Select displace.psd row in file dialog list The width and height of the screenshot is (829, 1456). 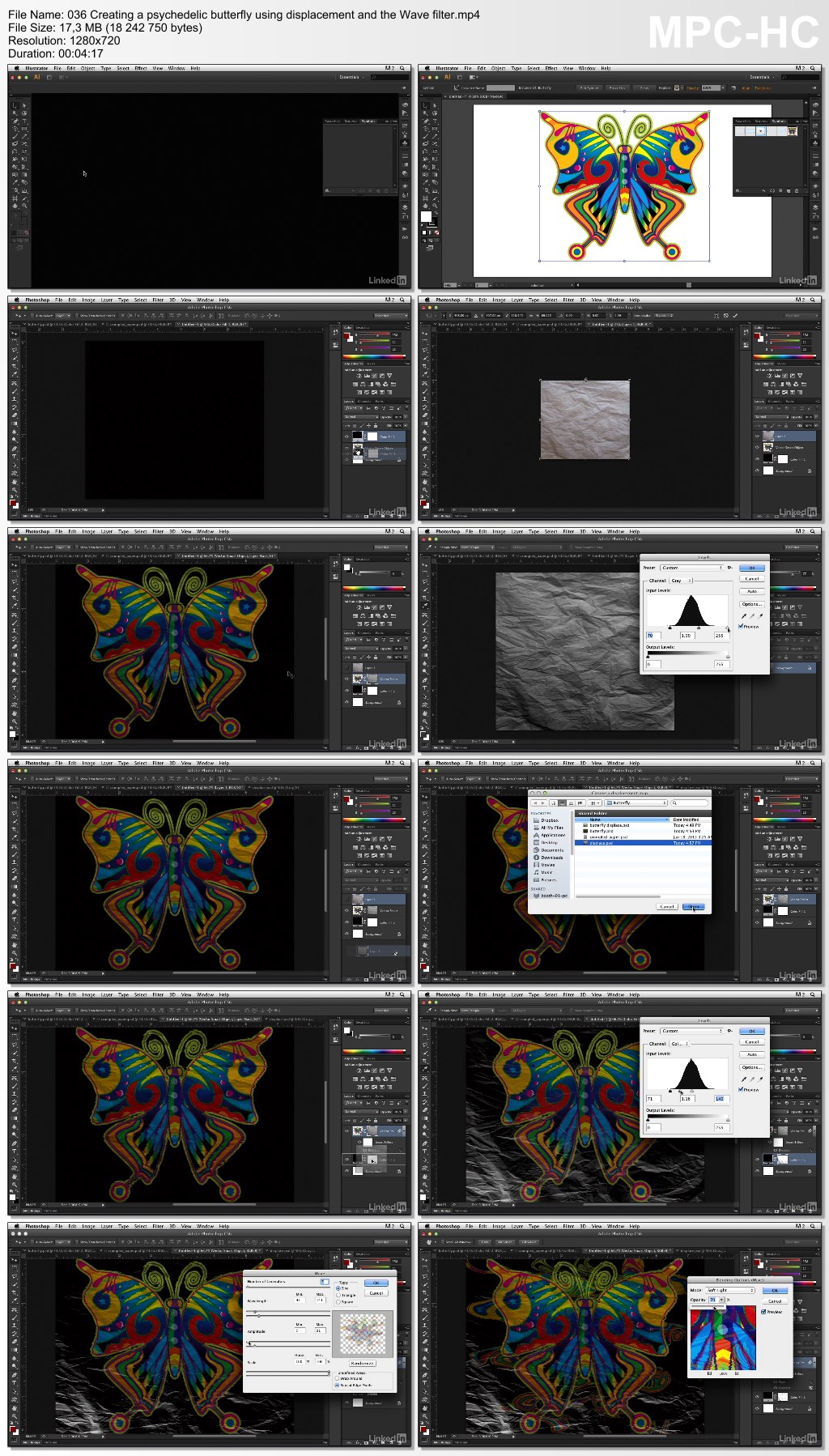click(643, 843)
